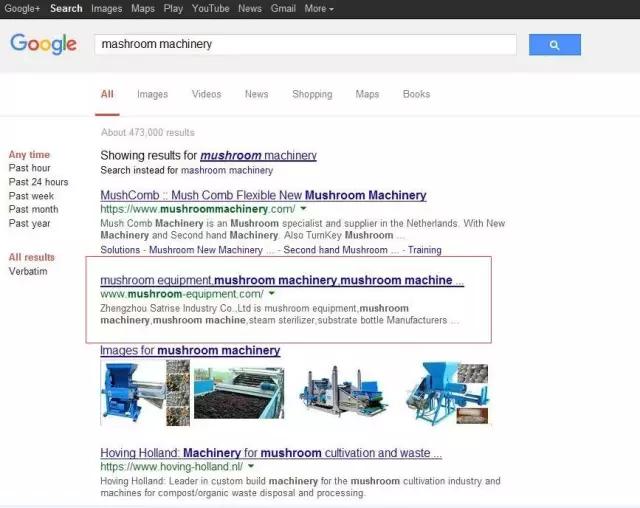Open Hoving Holland machinery result title
This screenshot has width=640, height=508.
271,453
